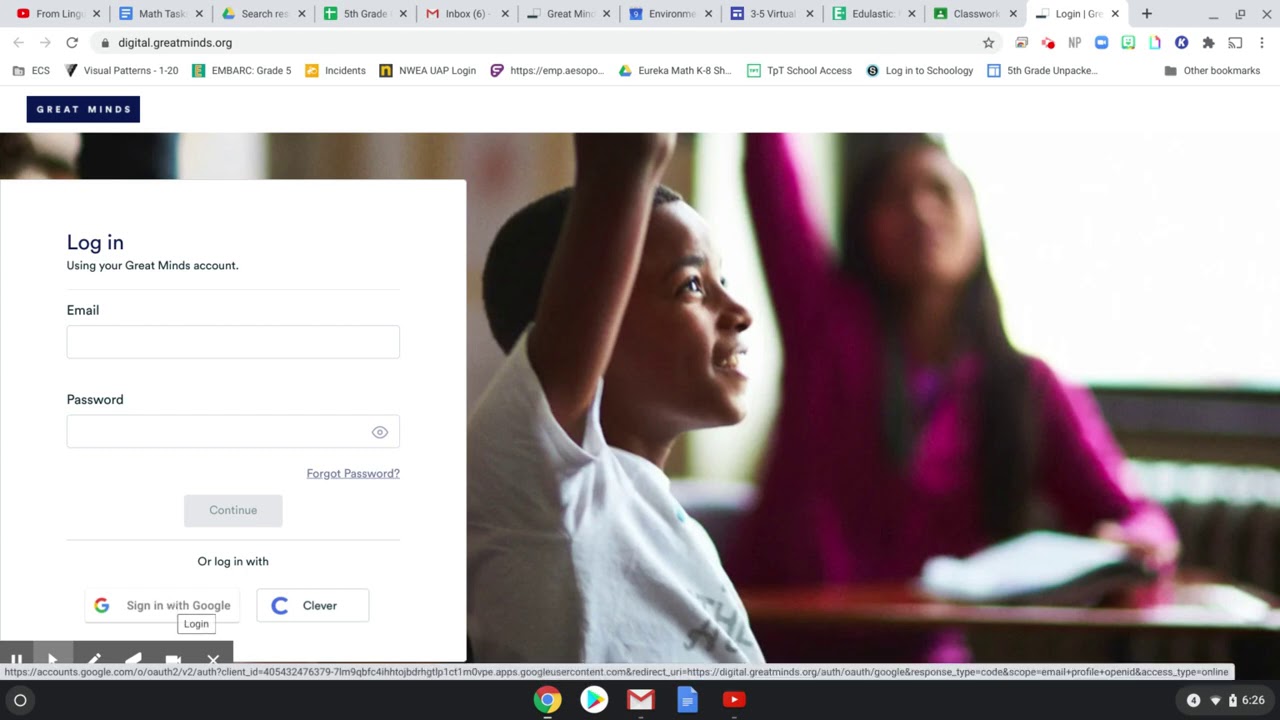This screenshot has height=720, width=1280.
Task: Click into the Email field
Action: point(233,342)
